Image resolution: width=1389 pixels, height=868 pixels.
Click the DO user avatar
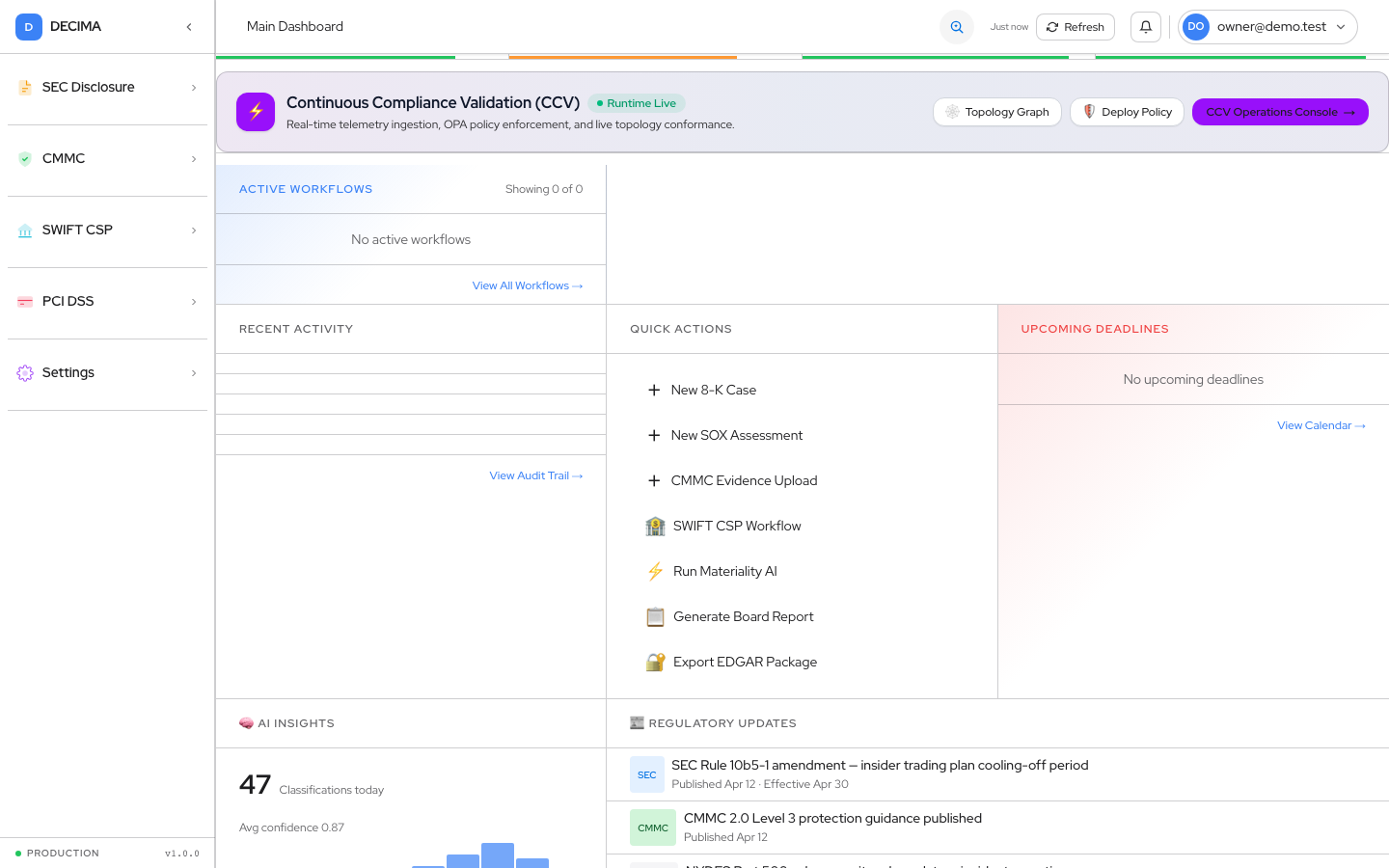(x=1196, y=27)
